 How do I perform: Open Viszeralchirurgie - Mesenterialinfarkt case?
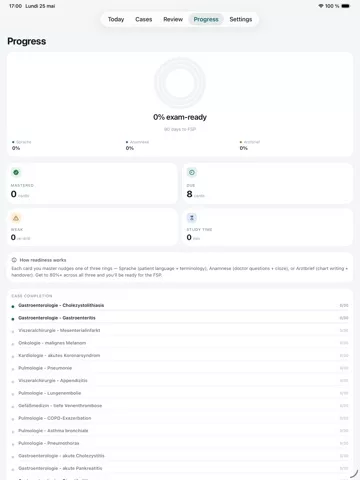tap(180, 331)
